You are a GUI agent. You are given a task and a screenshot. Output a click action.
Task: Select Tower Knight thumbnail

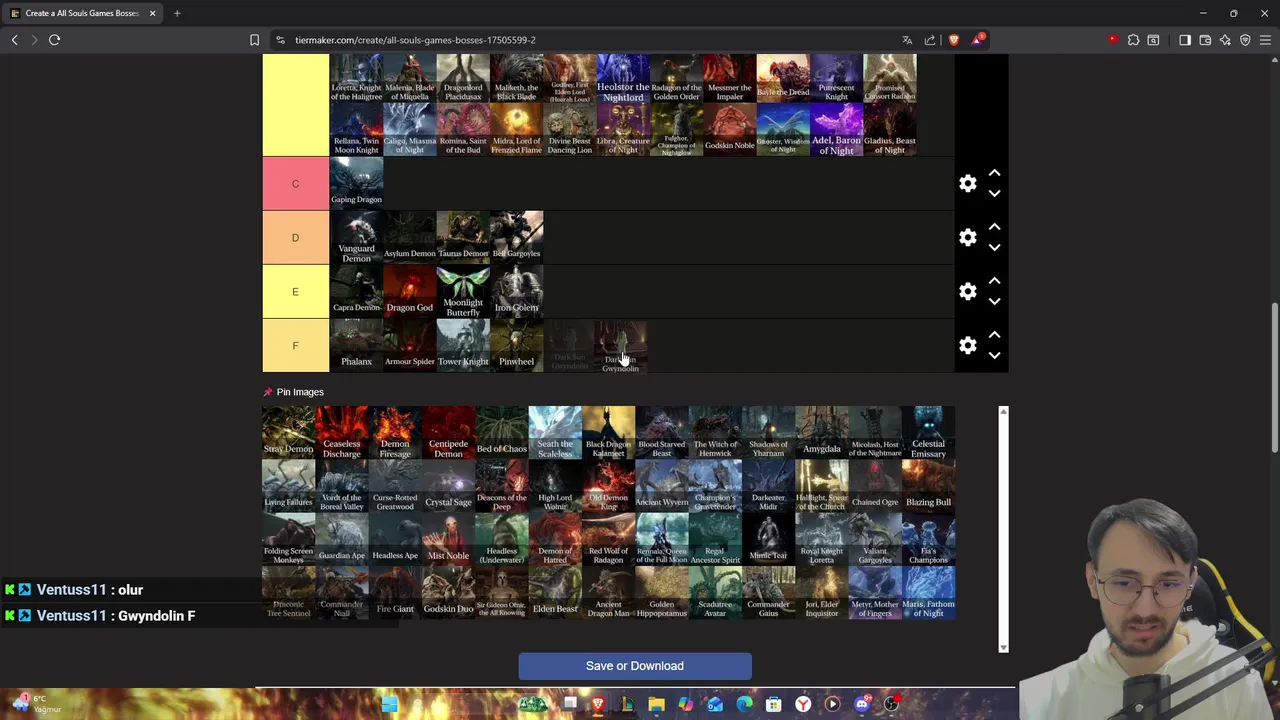463,345
